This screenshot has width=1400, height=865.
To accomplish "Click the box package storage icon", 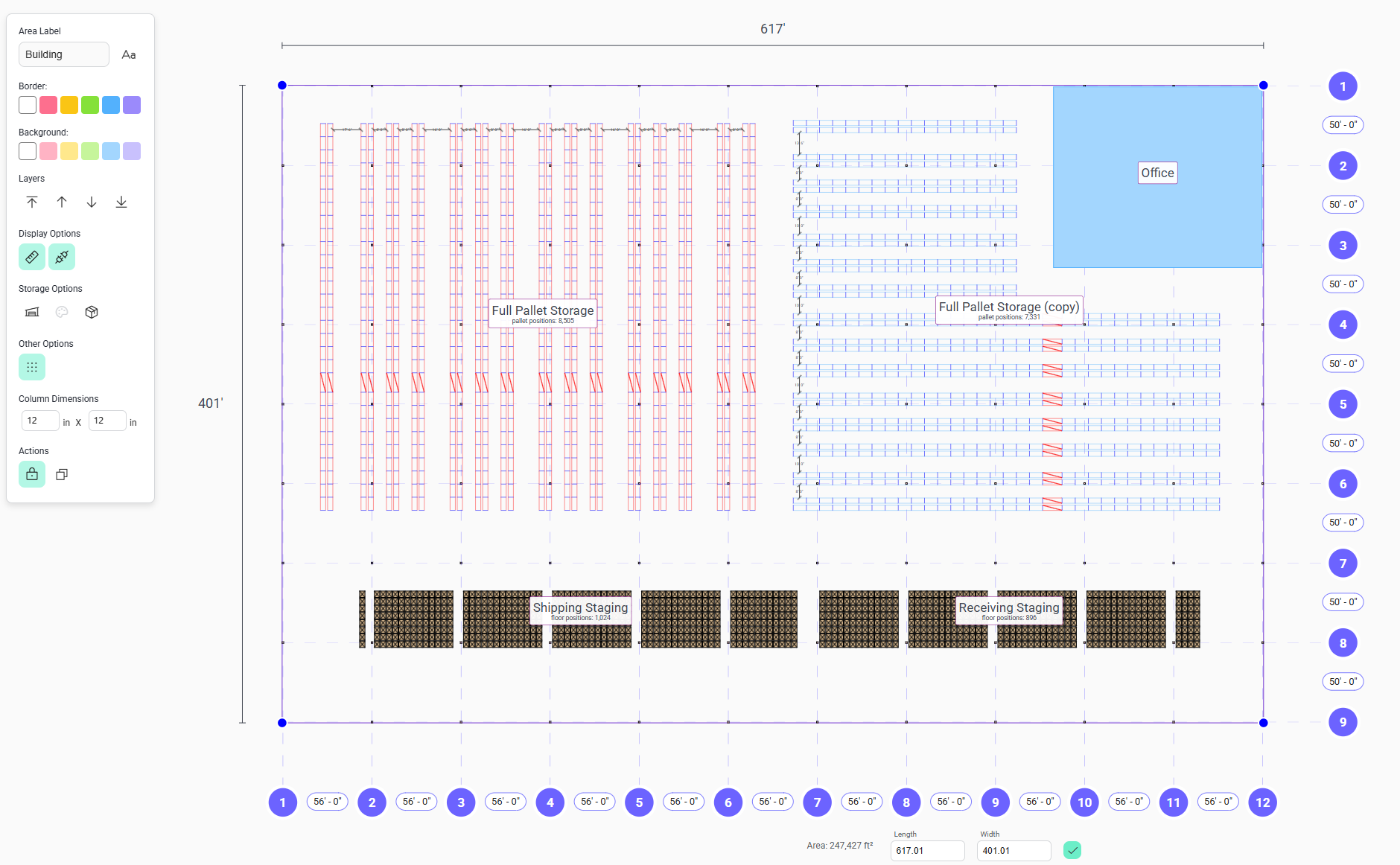I will point(92,313).
